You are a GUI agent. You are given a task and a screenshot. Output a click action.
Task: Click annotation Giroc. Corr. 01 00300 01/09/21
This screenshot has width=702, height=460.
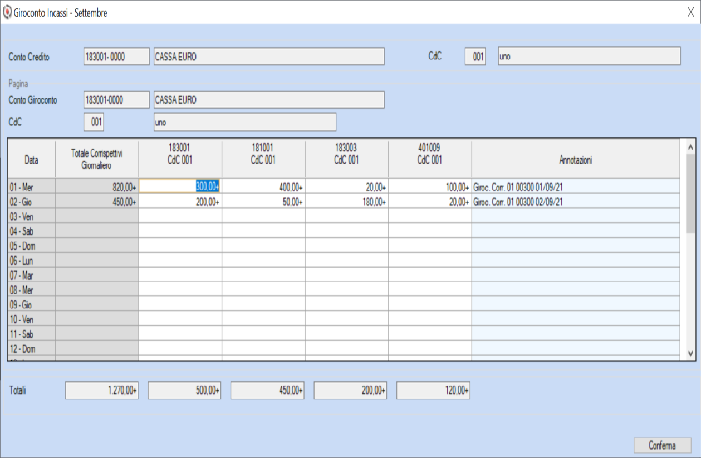pos(575,187)
